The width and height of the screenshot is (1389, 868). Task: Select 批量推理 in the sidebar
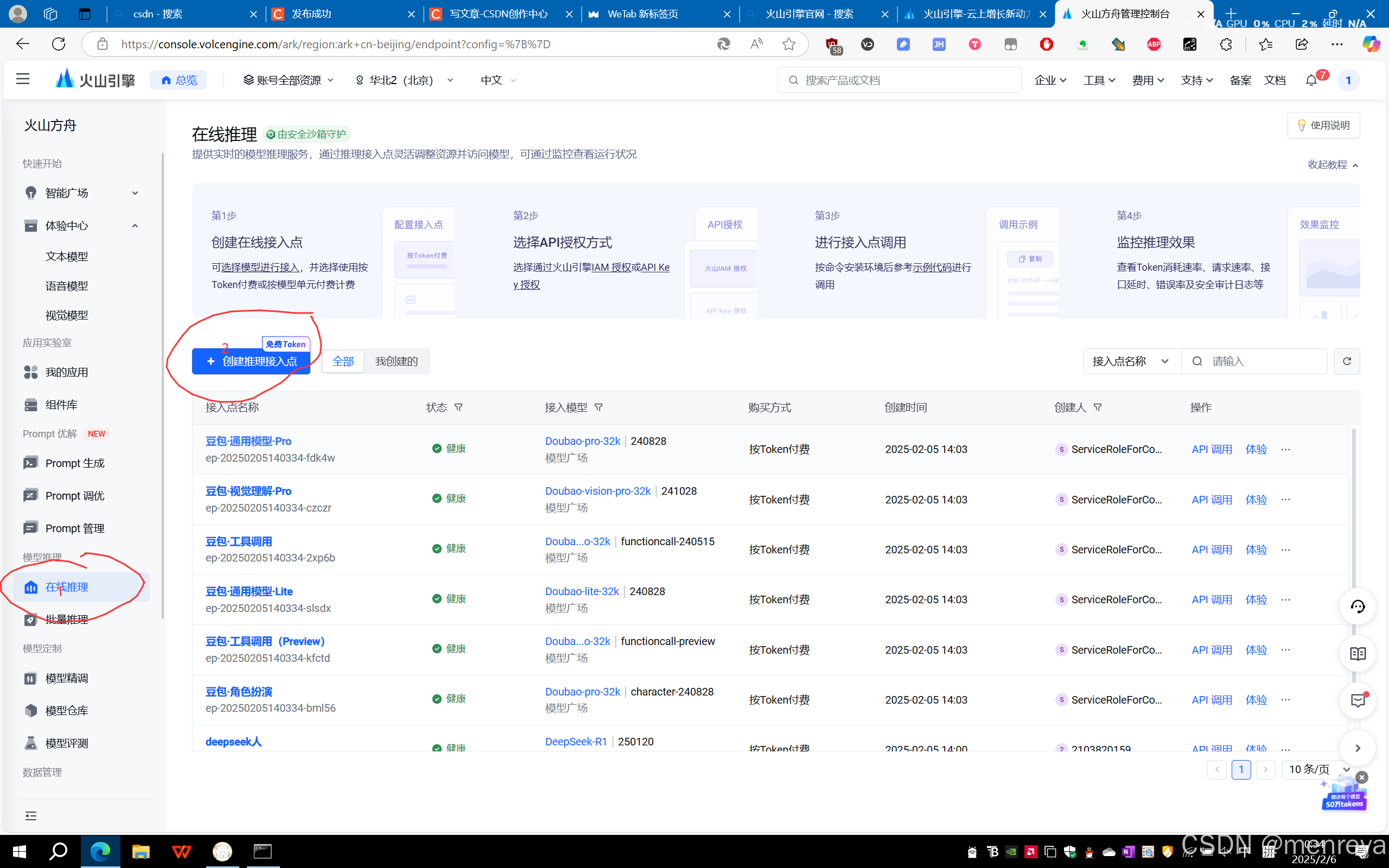coord(67,620)
